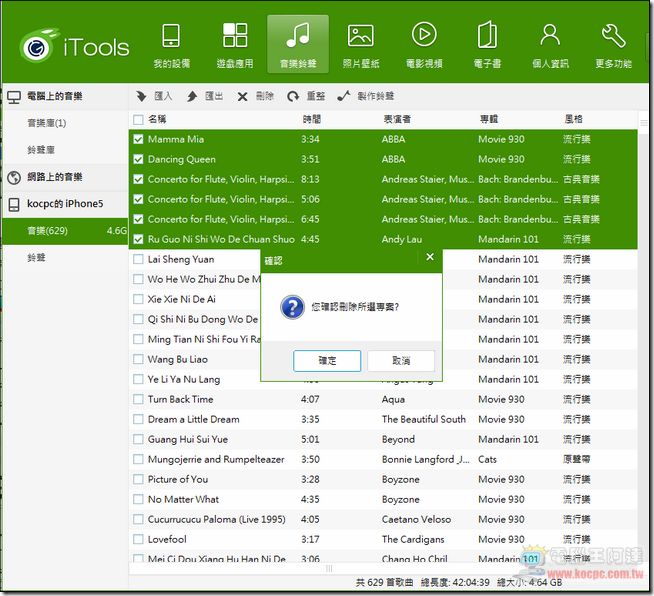Click the Refresh toolbar icon
Image resolution: width=654 pixels, height=596 pixels.
293,96
